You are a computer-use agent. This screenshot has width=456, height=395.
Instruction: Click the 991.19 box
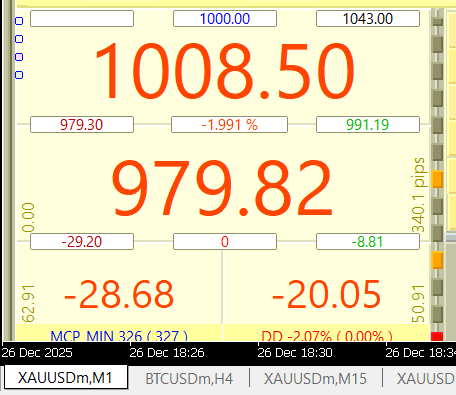pyautogui.click(x=368, y=124)
